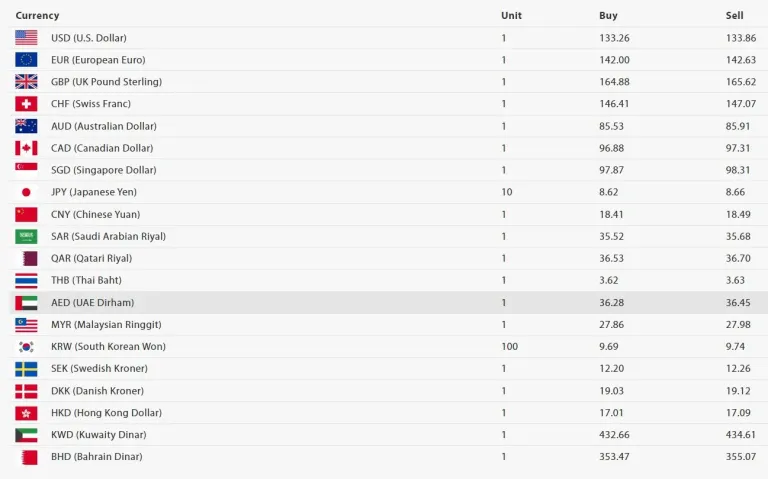Click the United States flag icon
The width and height of the screenshot is (768, 479).
(x=26, y=38)
